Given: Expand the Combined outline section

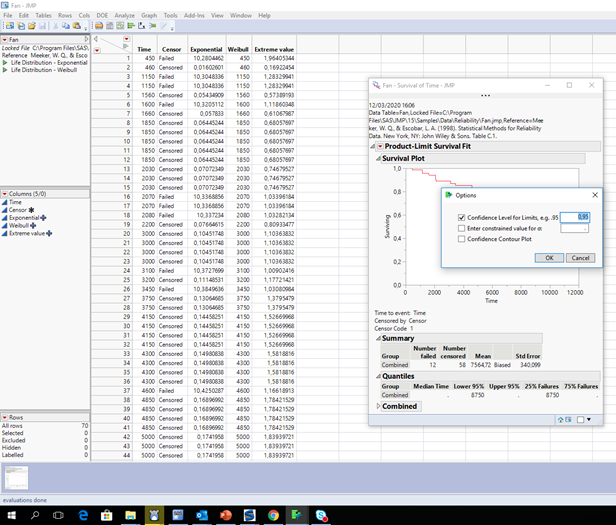Looking at the screenshot, I should (x=378, y=406).
